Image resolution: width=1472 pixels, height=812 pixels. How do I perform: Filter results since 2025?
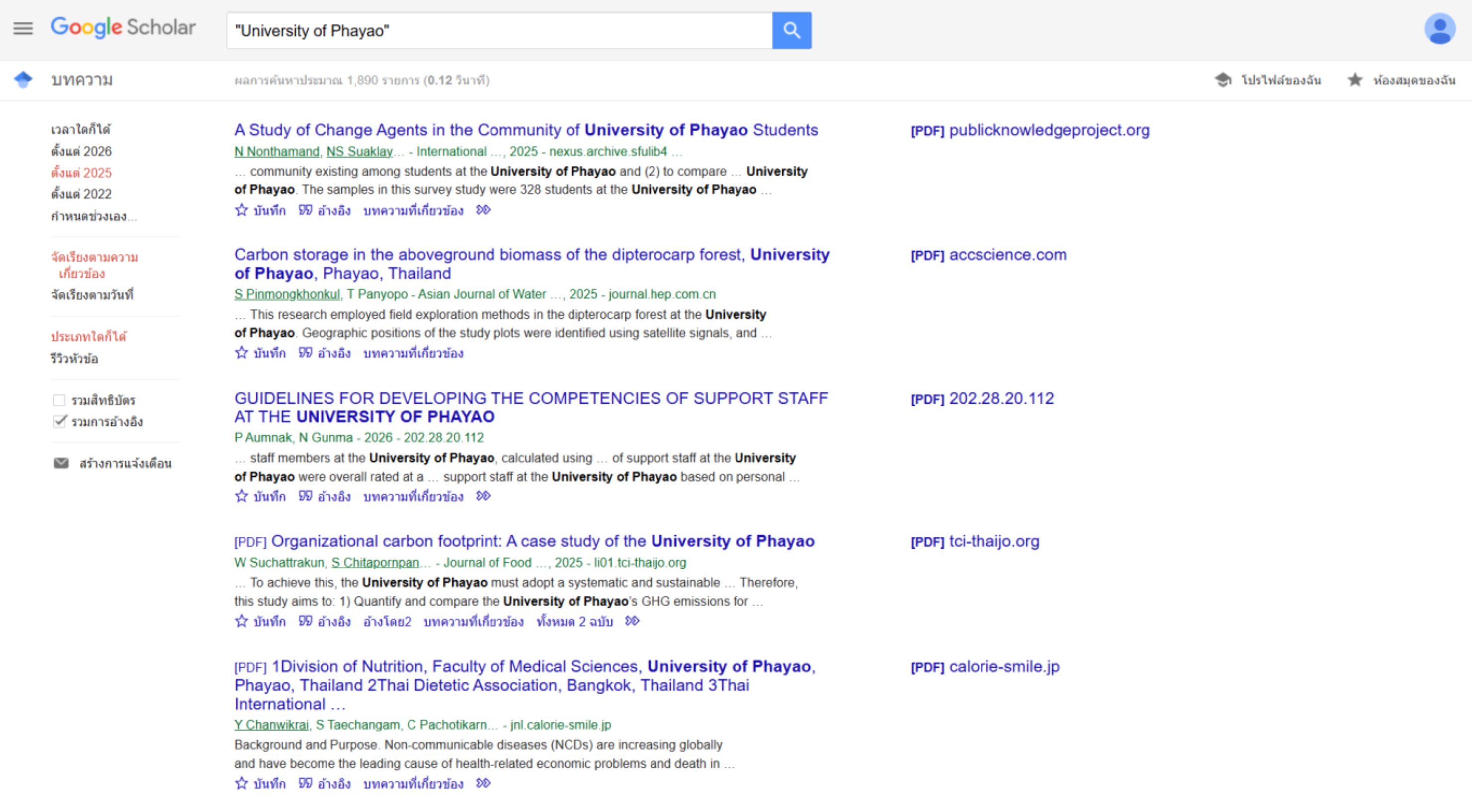(x=81, y=173)
